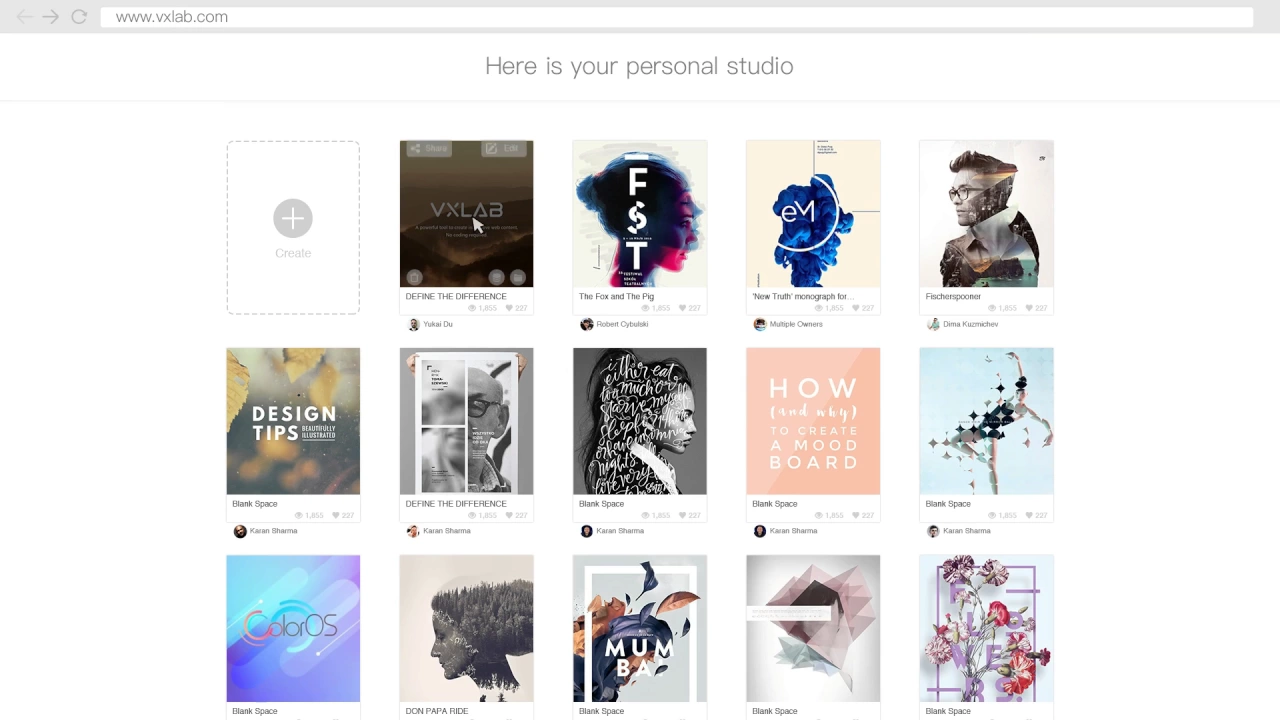Click Edit on the VXLAB card
This screenshot has height=720, width=1280.
(503, 149)
